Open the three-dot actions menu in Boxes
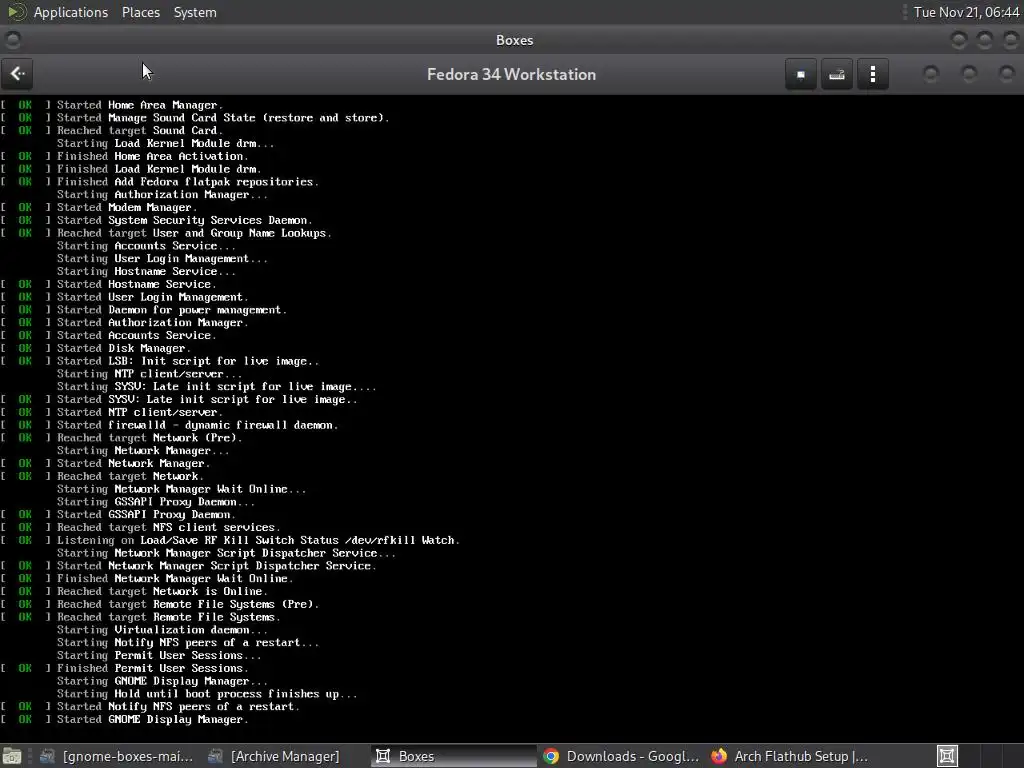1024x768 pixels. pyautogui.click(x=872, y=74)
